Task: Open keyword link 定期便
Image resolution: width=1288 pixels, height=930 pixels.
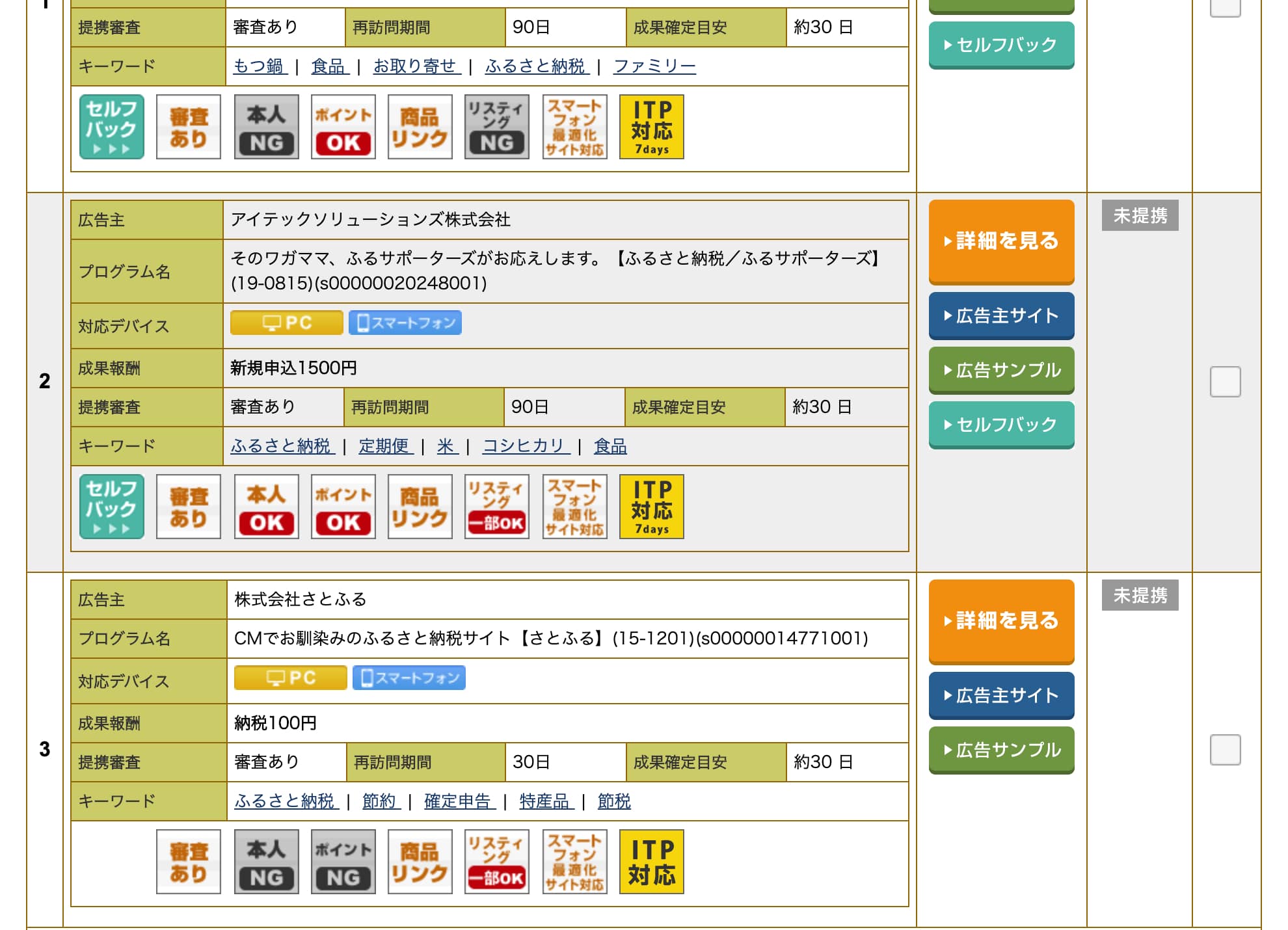Action: coord(386,446)
